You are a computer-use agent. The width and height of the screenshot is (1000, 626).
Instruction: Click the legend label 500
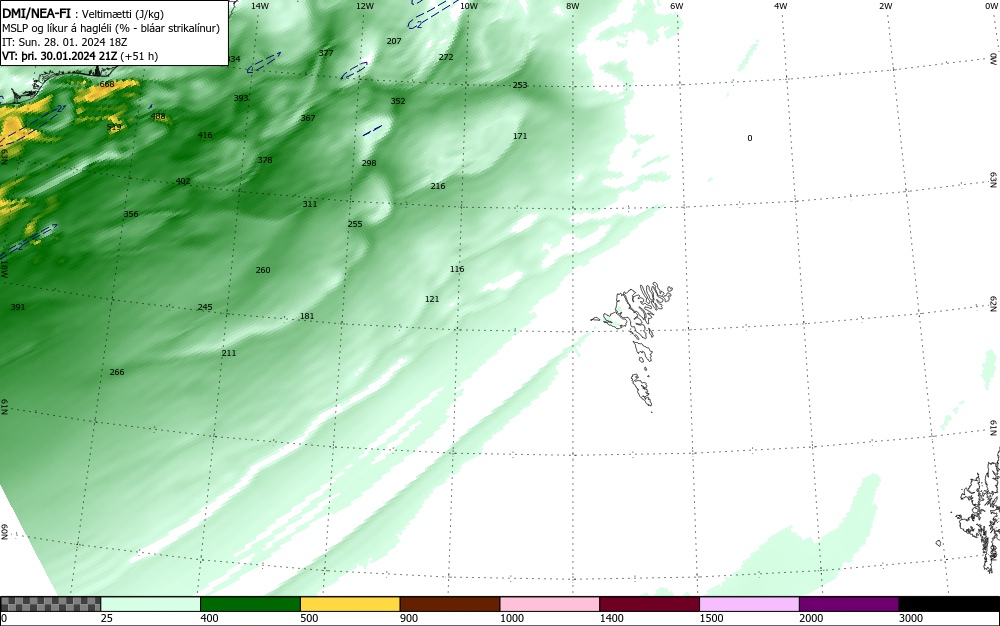pos(309,618)
